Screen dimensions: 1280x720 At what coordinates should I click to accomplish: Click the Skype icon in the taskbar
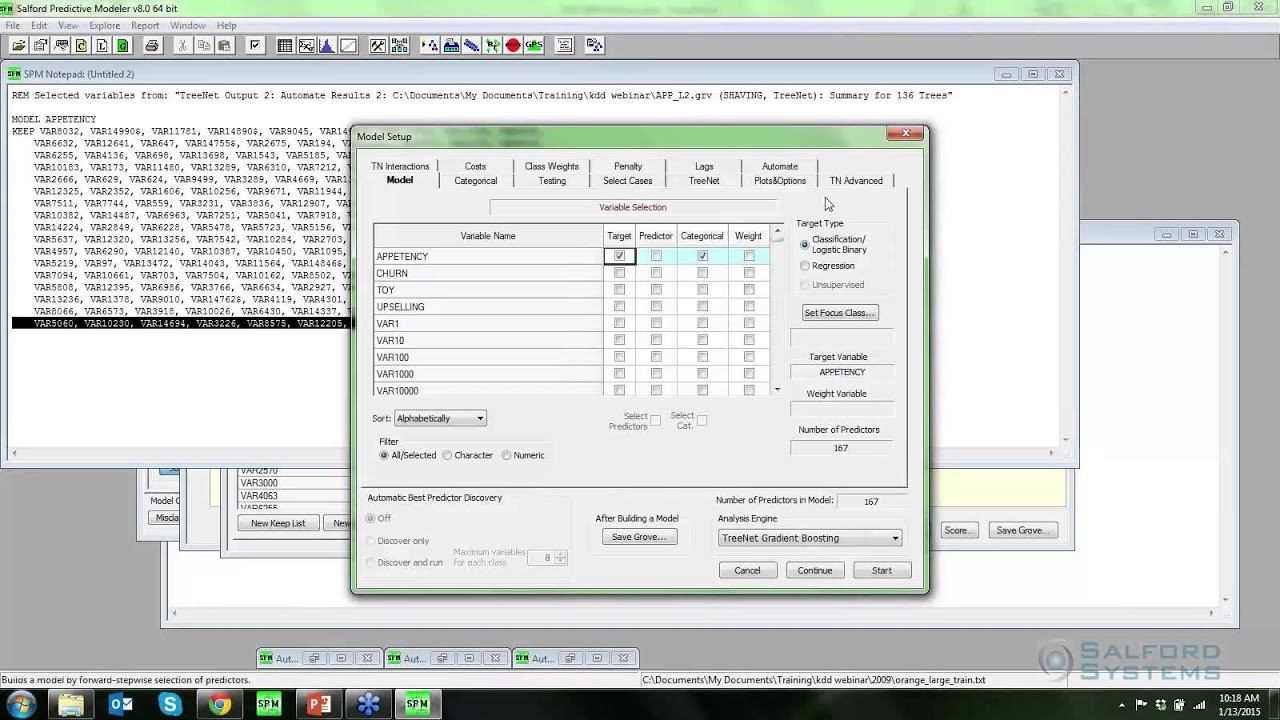[x=170, y=705]
